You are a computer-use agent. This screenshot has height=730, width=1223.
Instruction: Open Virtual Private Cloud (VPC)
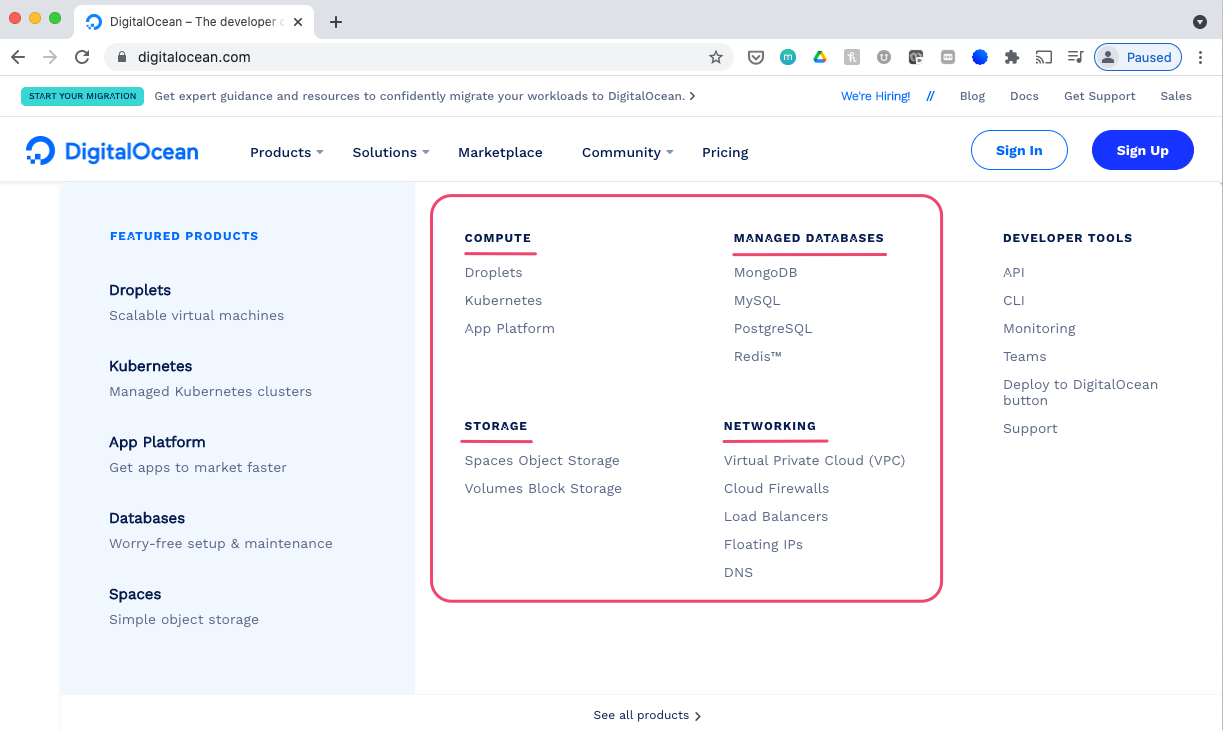814,460
